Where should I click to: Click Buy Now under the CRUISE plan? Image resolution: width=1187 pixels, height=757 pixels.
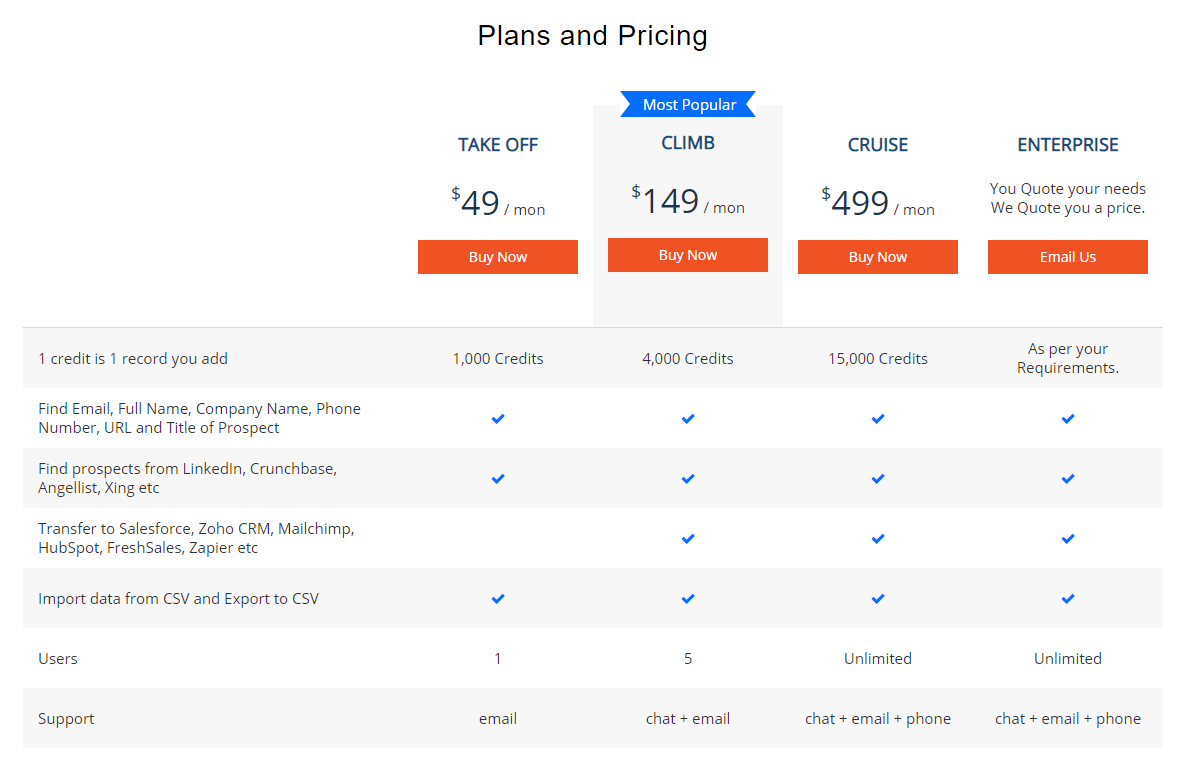[877, 257]
